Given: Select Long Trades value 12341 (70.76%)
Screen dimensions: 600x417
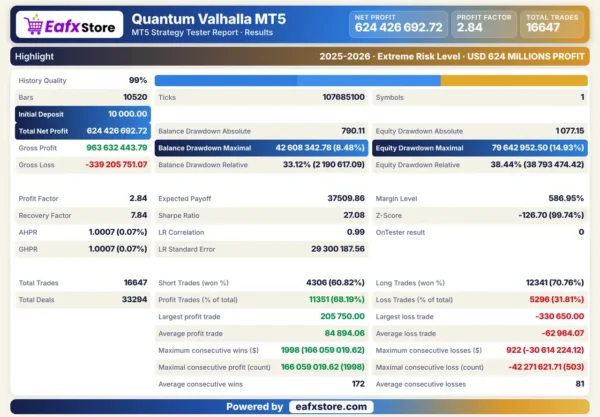Looking at the screenshot, I should tap(555, 282).
